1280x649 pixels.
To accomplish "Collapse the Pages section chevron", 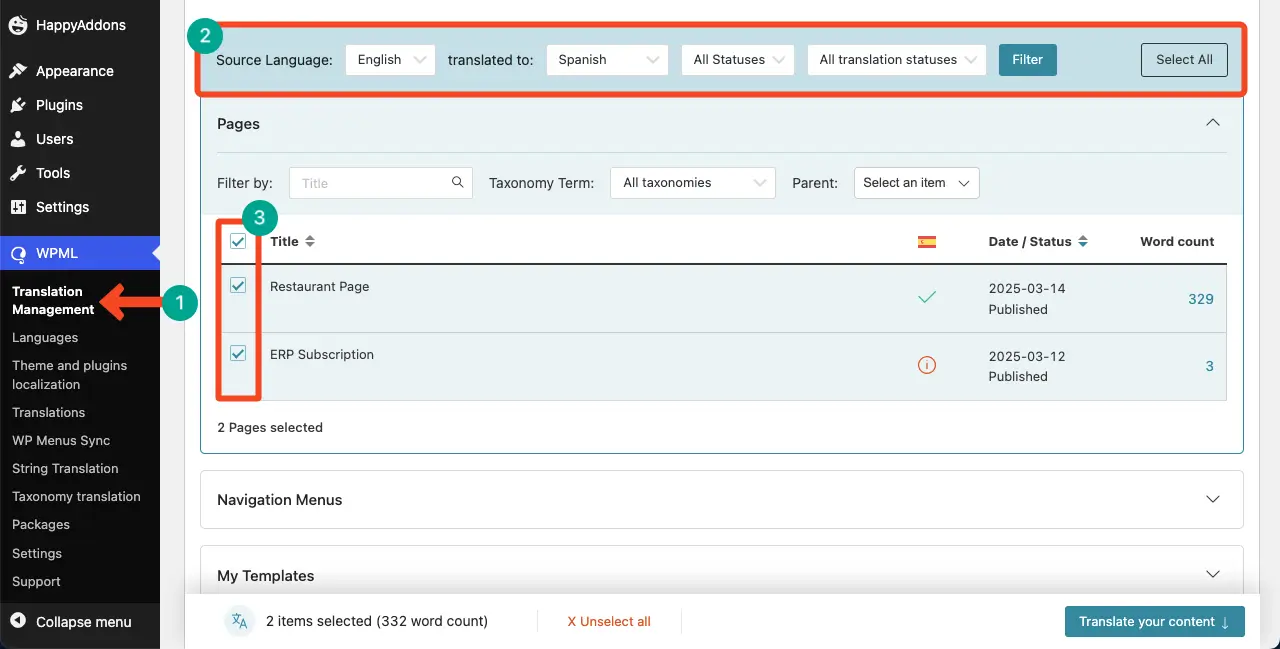I will pyautogui.click(x=1213, y=123).
